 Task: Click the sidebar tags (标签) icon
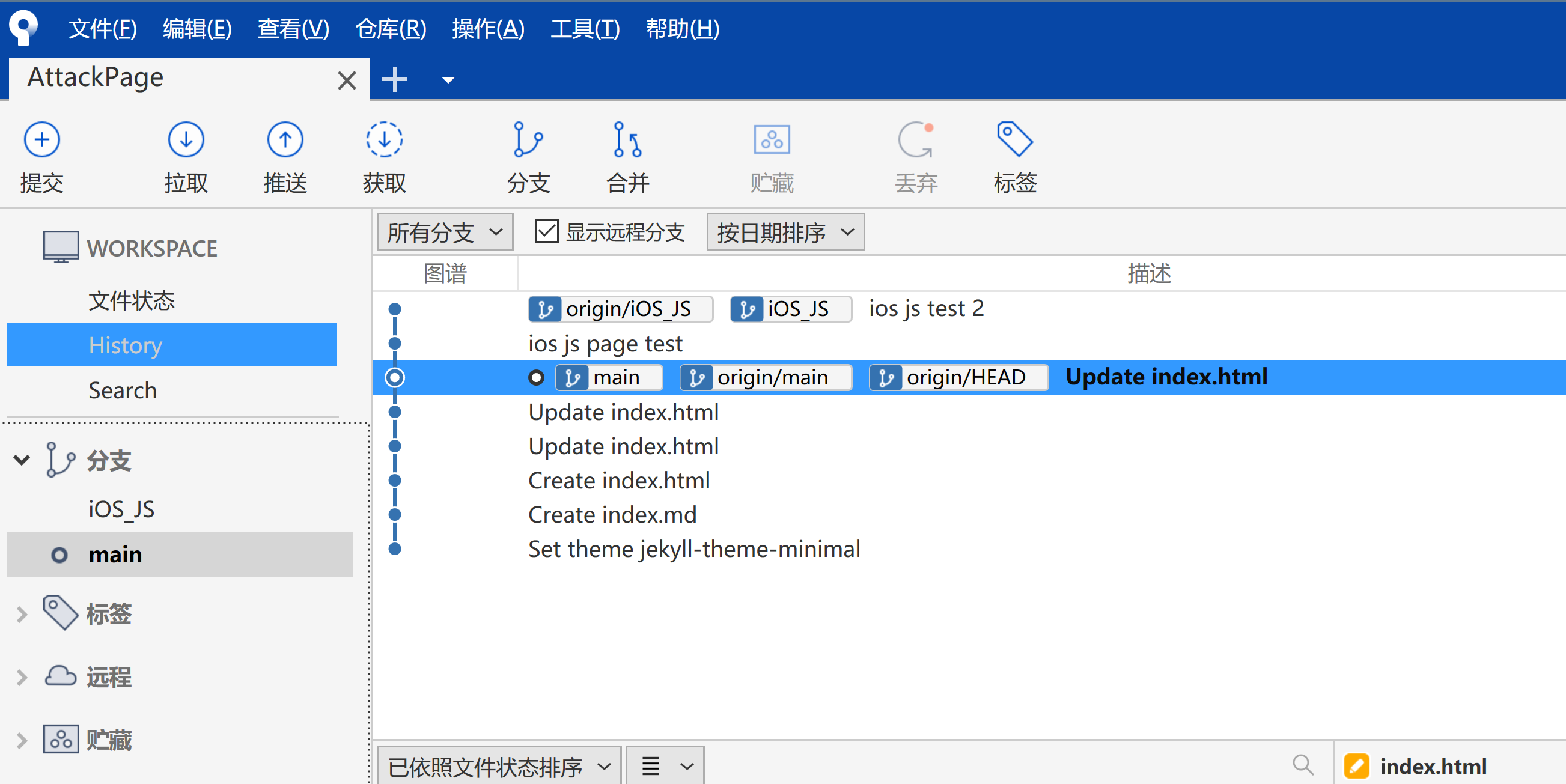60,612
